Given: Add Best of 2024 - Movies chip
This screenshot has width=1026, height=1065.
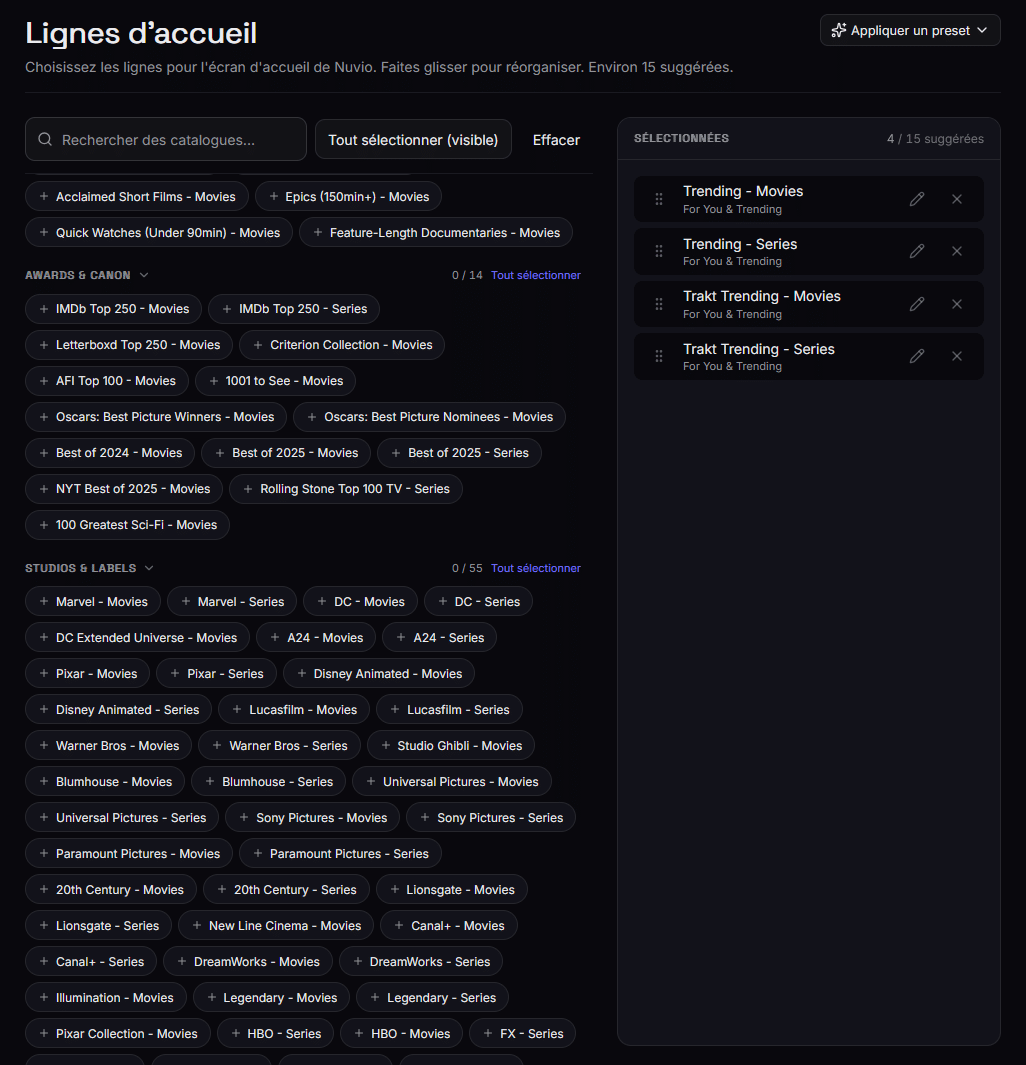Looking at the screenshot, I should coord(110,453).
